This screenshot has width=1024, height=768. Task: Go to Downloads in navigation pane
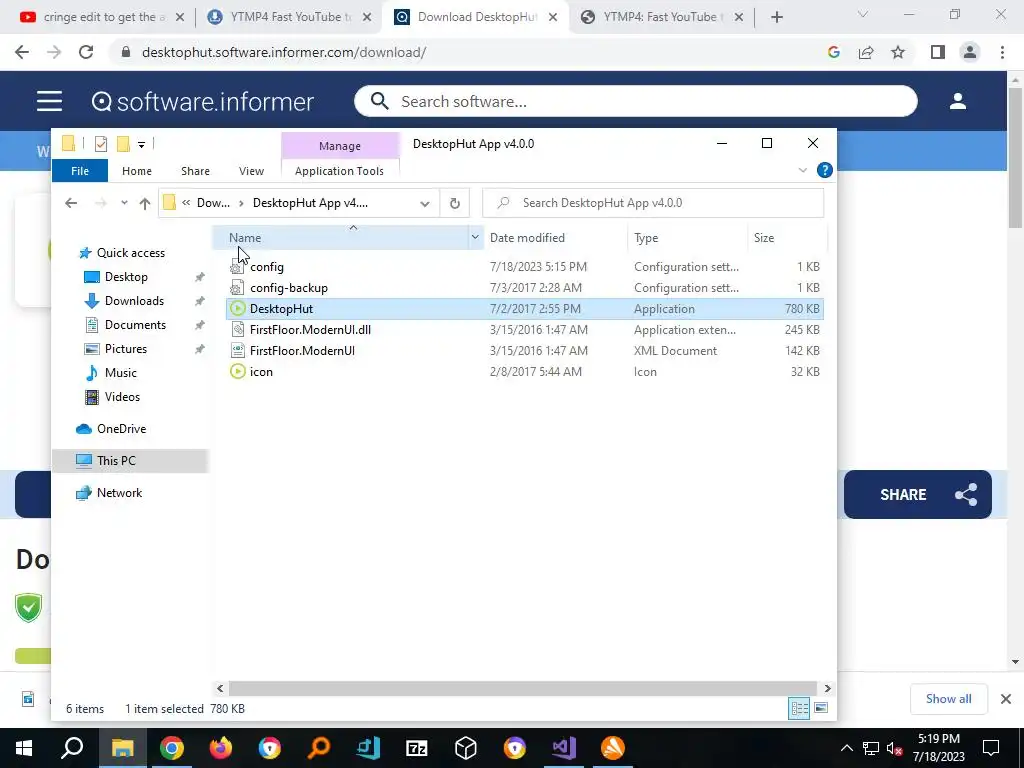tap(134, 301)
